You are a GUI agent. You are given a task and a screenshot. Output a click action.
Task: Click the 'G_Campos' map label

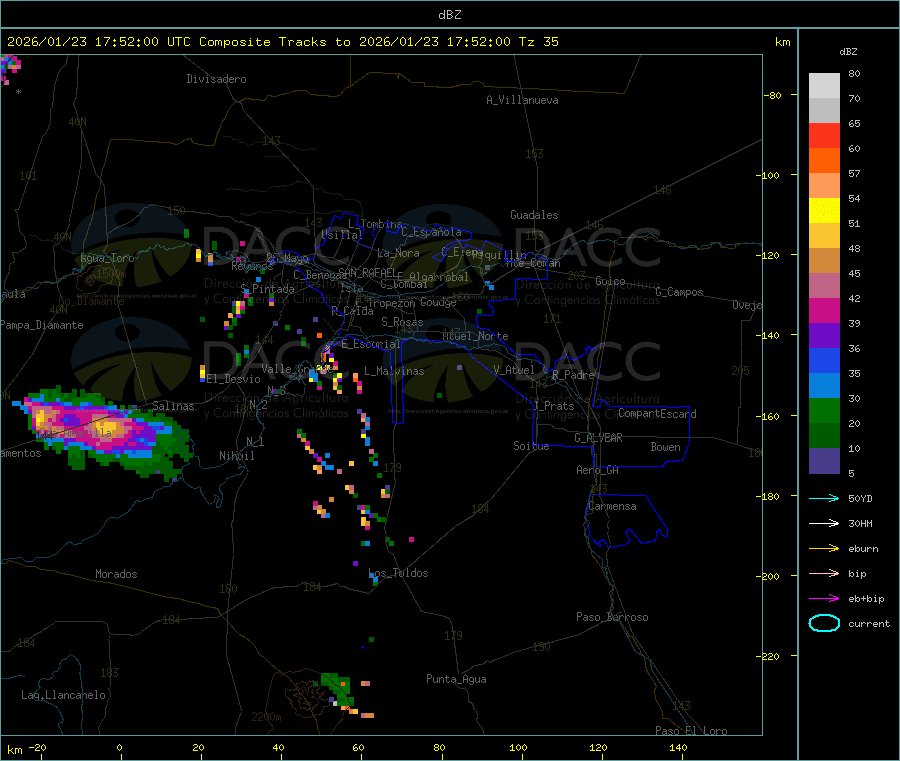pos(679,292)
